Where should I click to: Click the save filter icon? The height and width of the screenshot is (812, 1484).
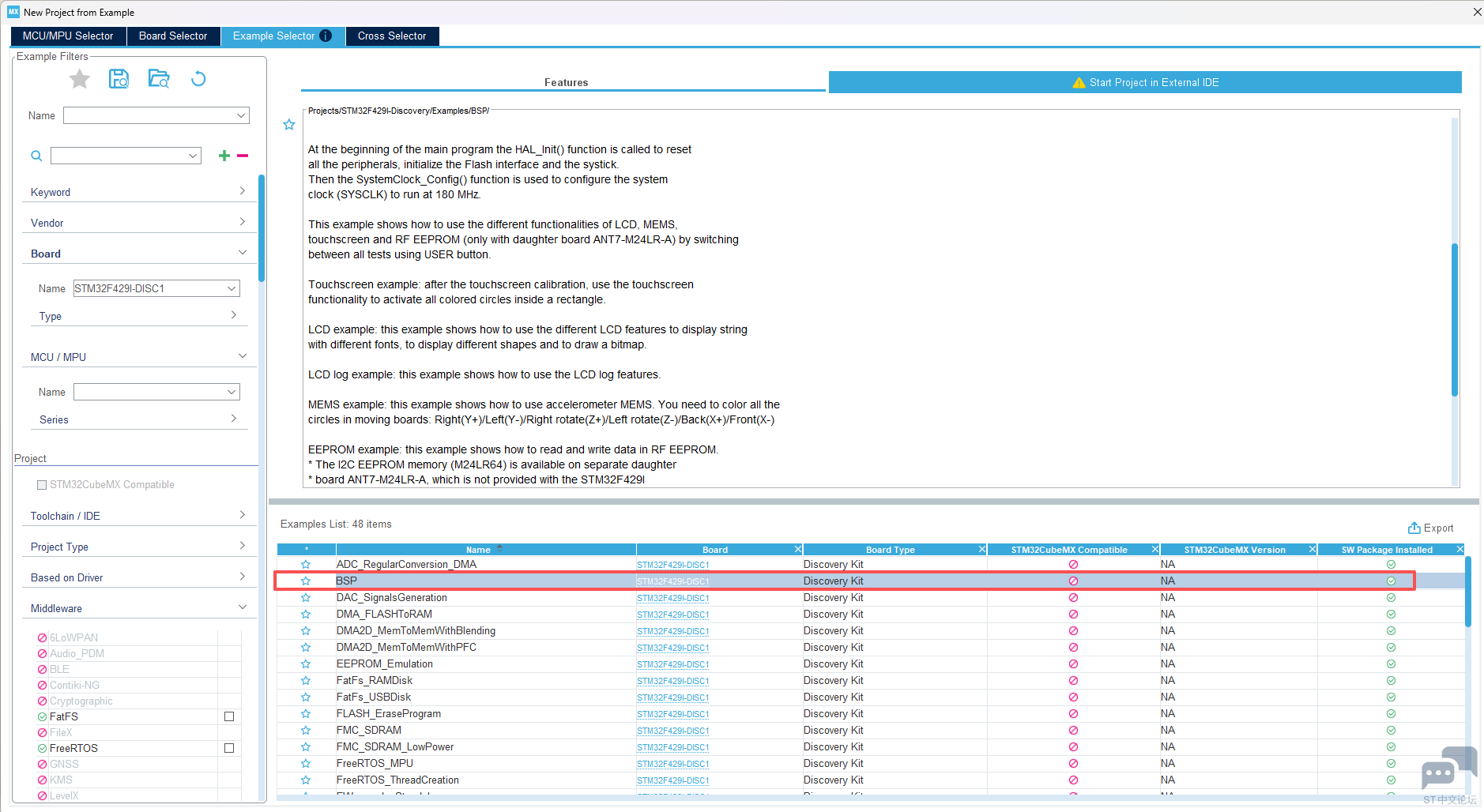[x=119, y=79]
